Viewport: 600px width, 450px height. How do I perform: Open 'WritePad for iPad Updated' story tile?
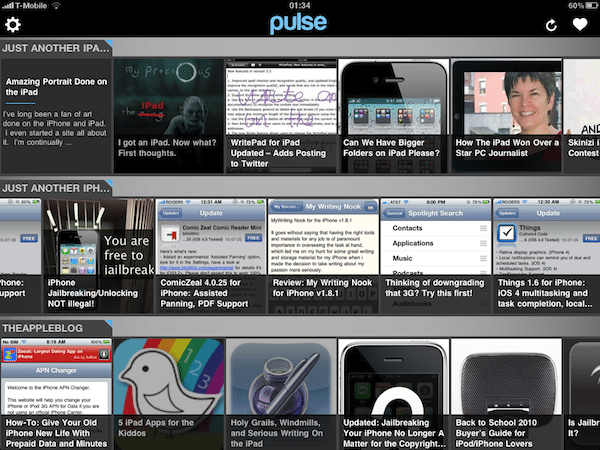pos(281,116)
